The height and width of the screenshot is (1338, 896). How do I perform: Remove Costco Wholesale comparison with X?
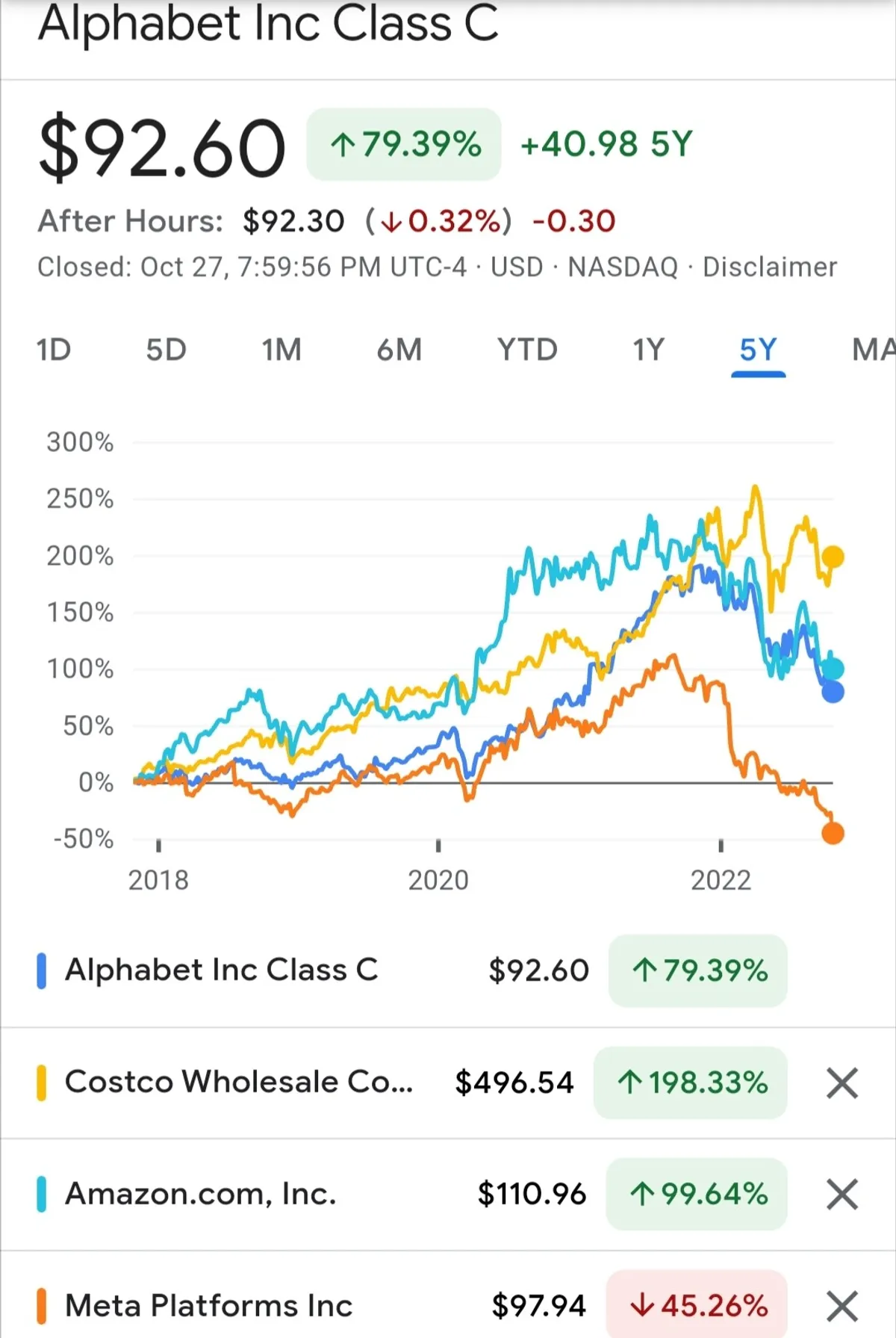click(841, 1083)
